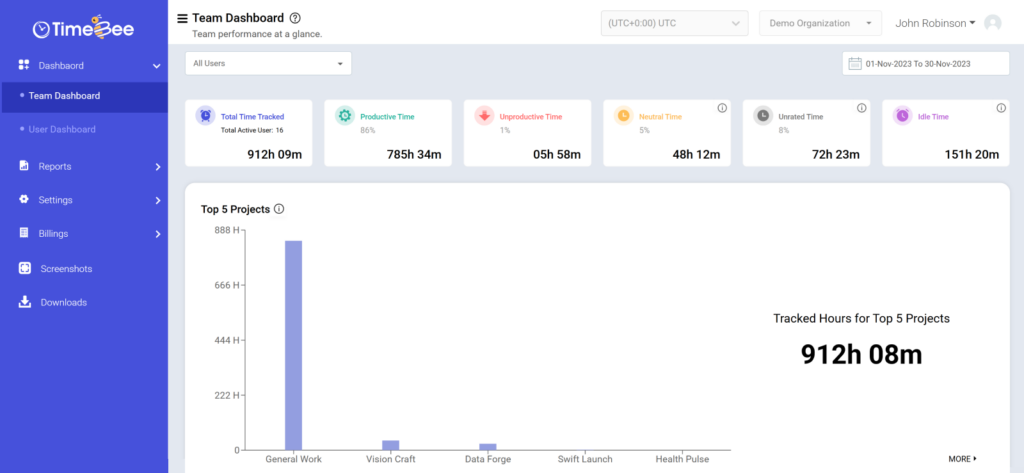Click the Top 5 Projects heading

click(235, 209)
